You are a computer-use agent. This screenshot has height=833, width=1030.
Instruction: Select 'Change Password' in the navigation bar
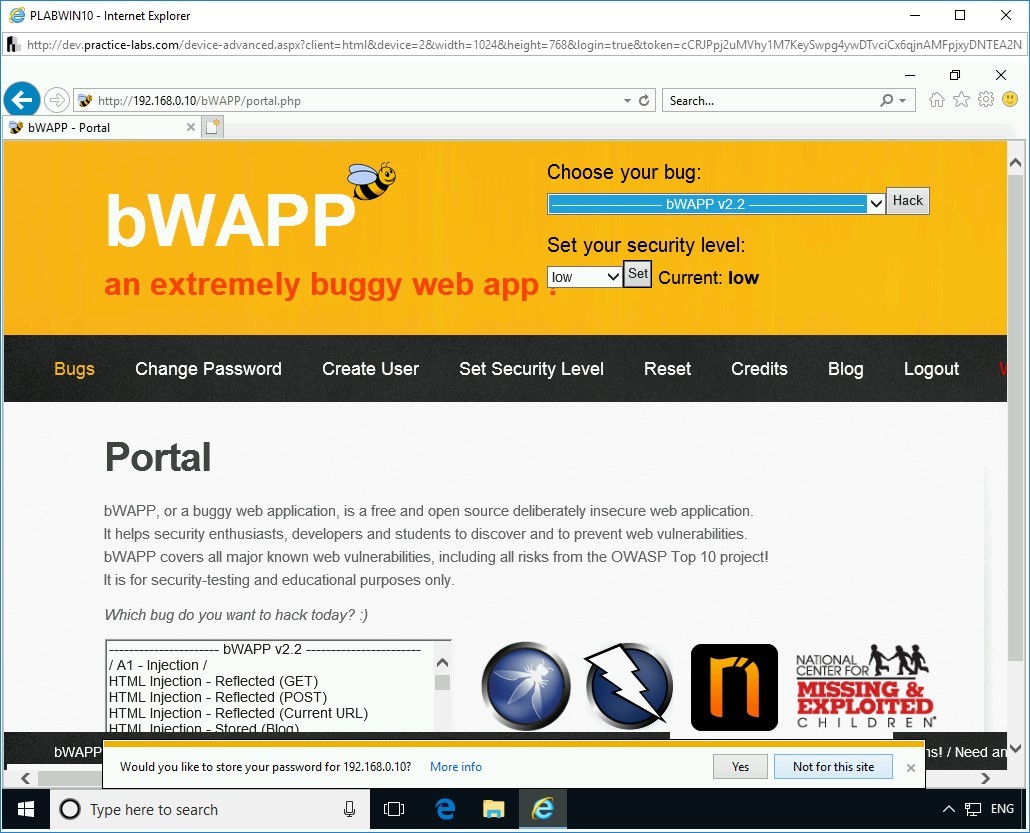pos(208,369)
